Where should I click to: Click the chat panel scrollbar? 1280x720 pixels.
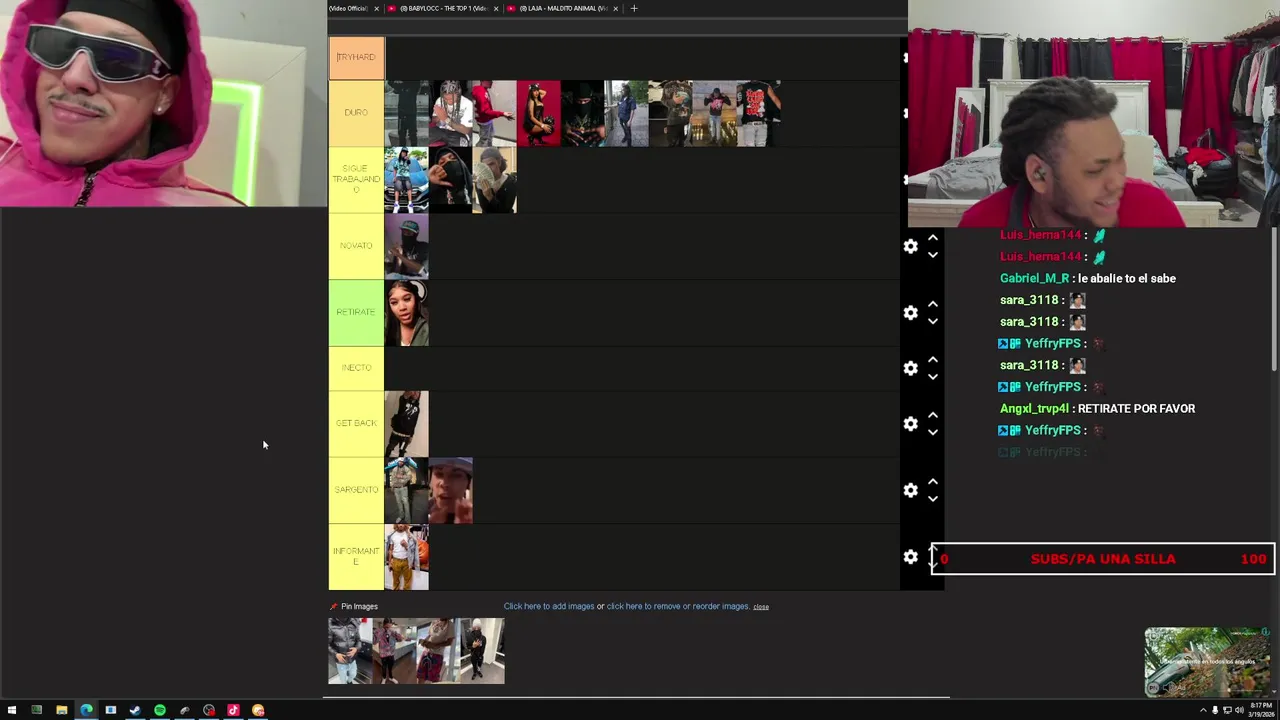(x=1274, y=300)
